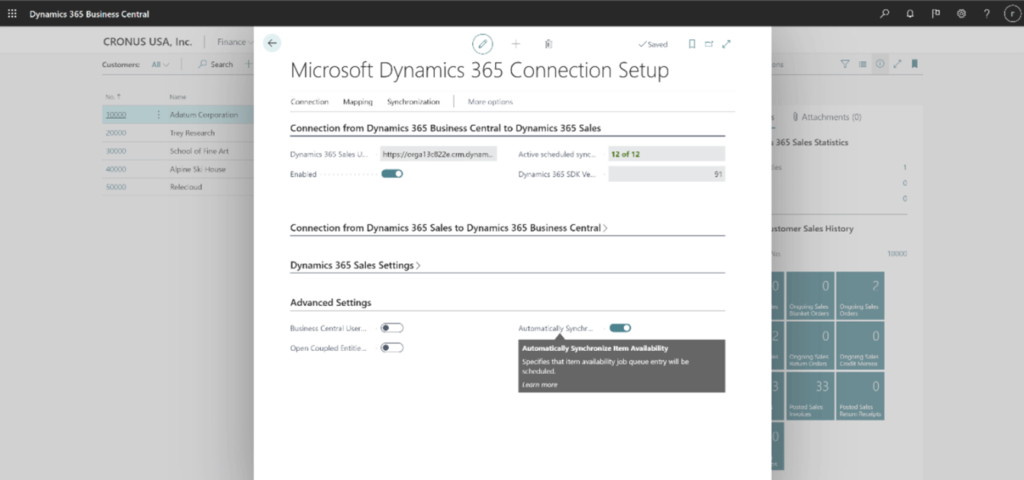The image size is (1024, 480).
Task: Click the pencil edit icon
Action: click(483, 44)
